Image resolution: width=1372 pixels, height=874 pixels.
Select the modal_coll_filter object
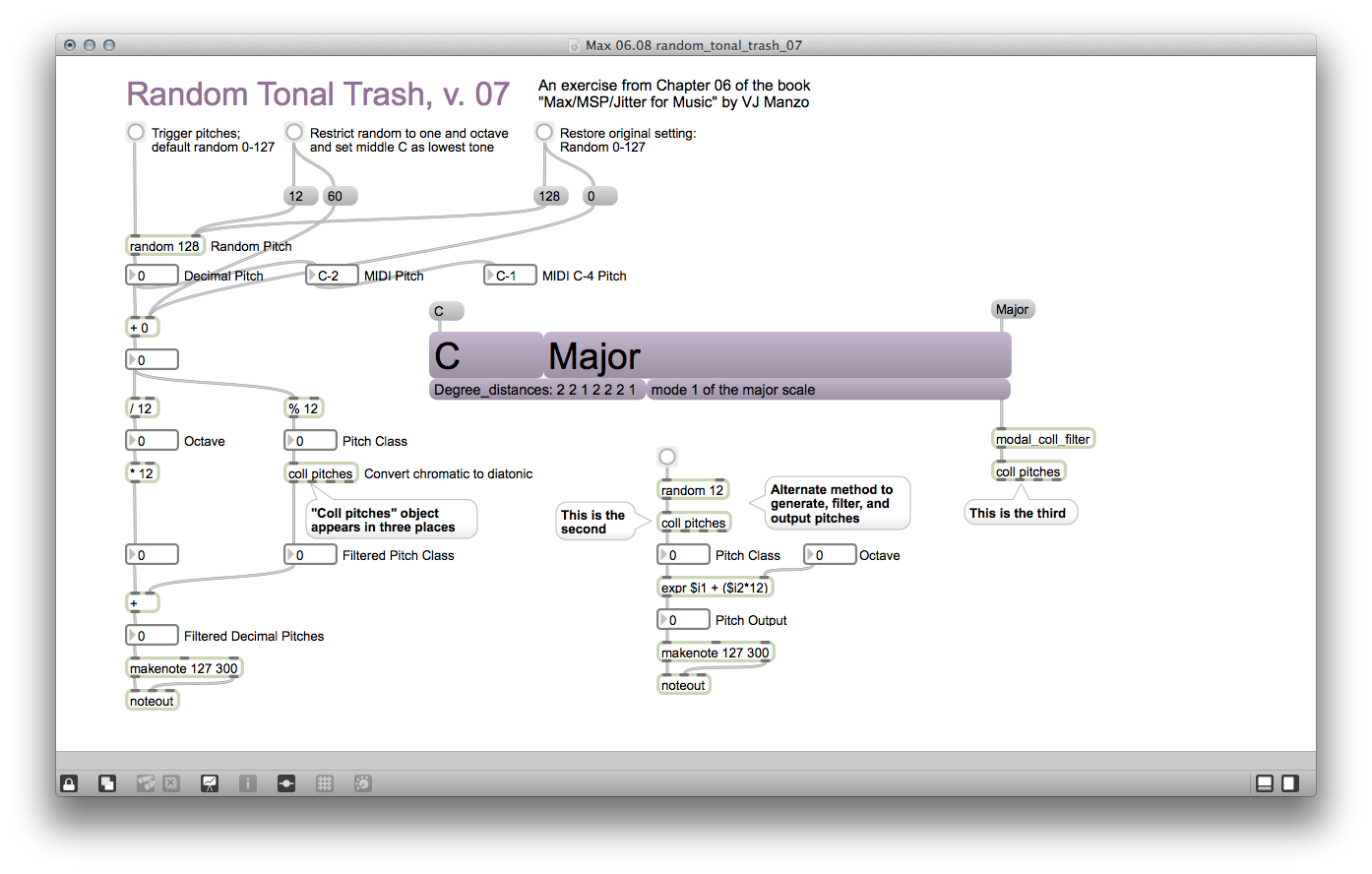click(x=1043, y=439)
